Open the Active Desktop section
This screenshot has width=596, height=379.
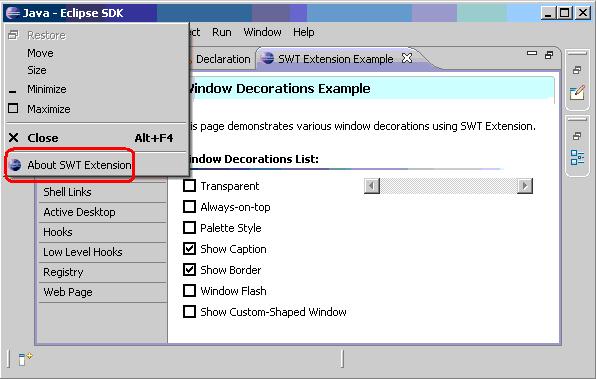click(103, 212)
